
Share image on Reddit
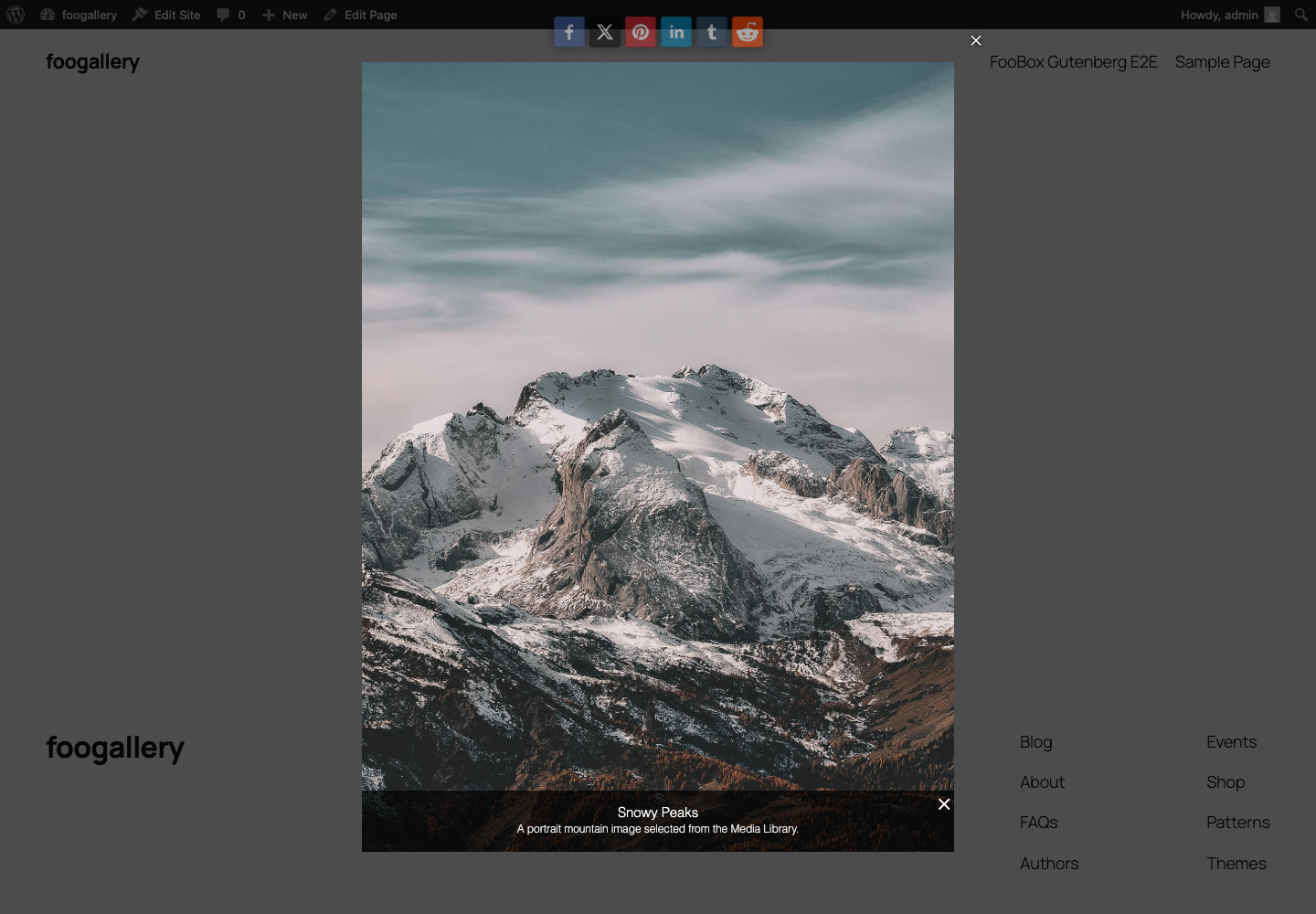click(747, 32)
